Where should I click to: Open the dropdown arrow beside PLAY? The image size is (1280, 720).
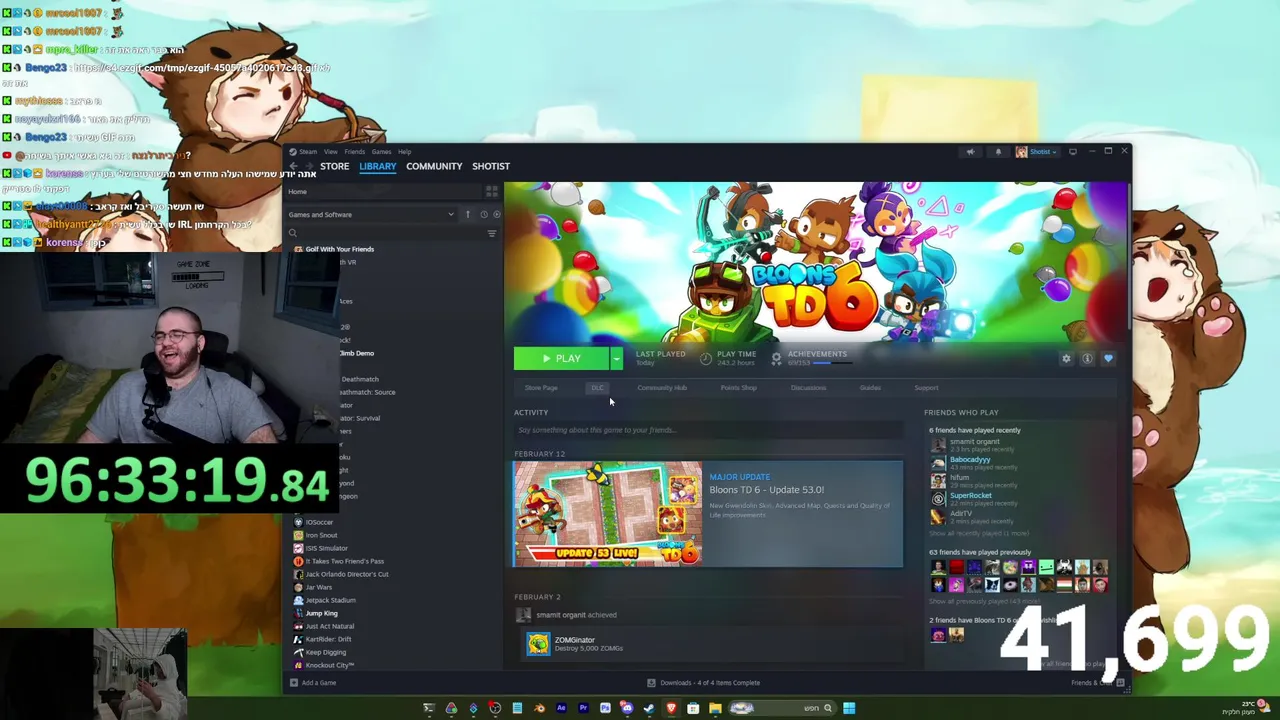[x=616, y=358]
